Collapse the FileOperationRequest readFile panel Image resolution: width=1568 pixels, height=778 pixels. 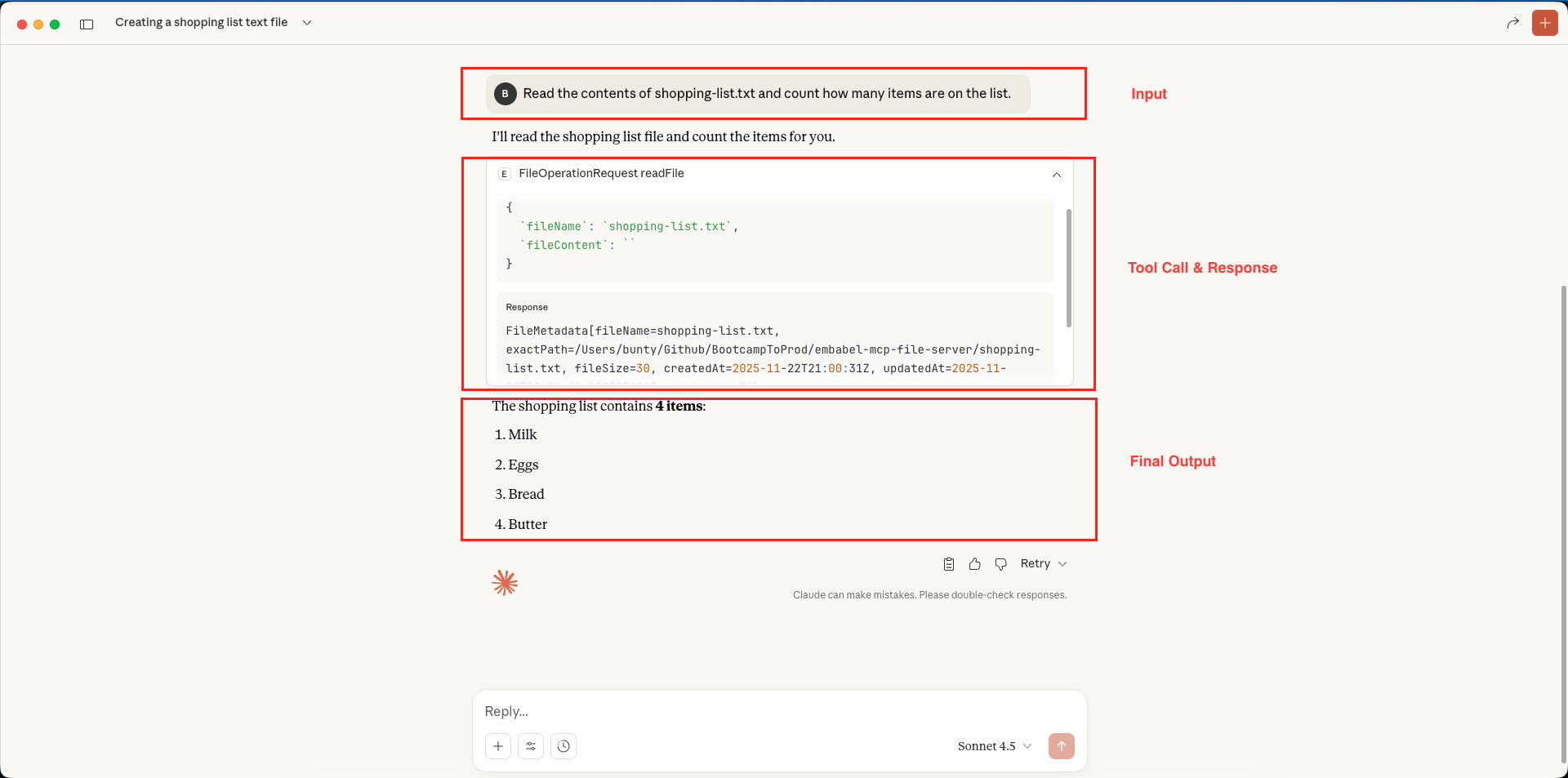pyautogui.click(x=1056, y=175)
